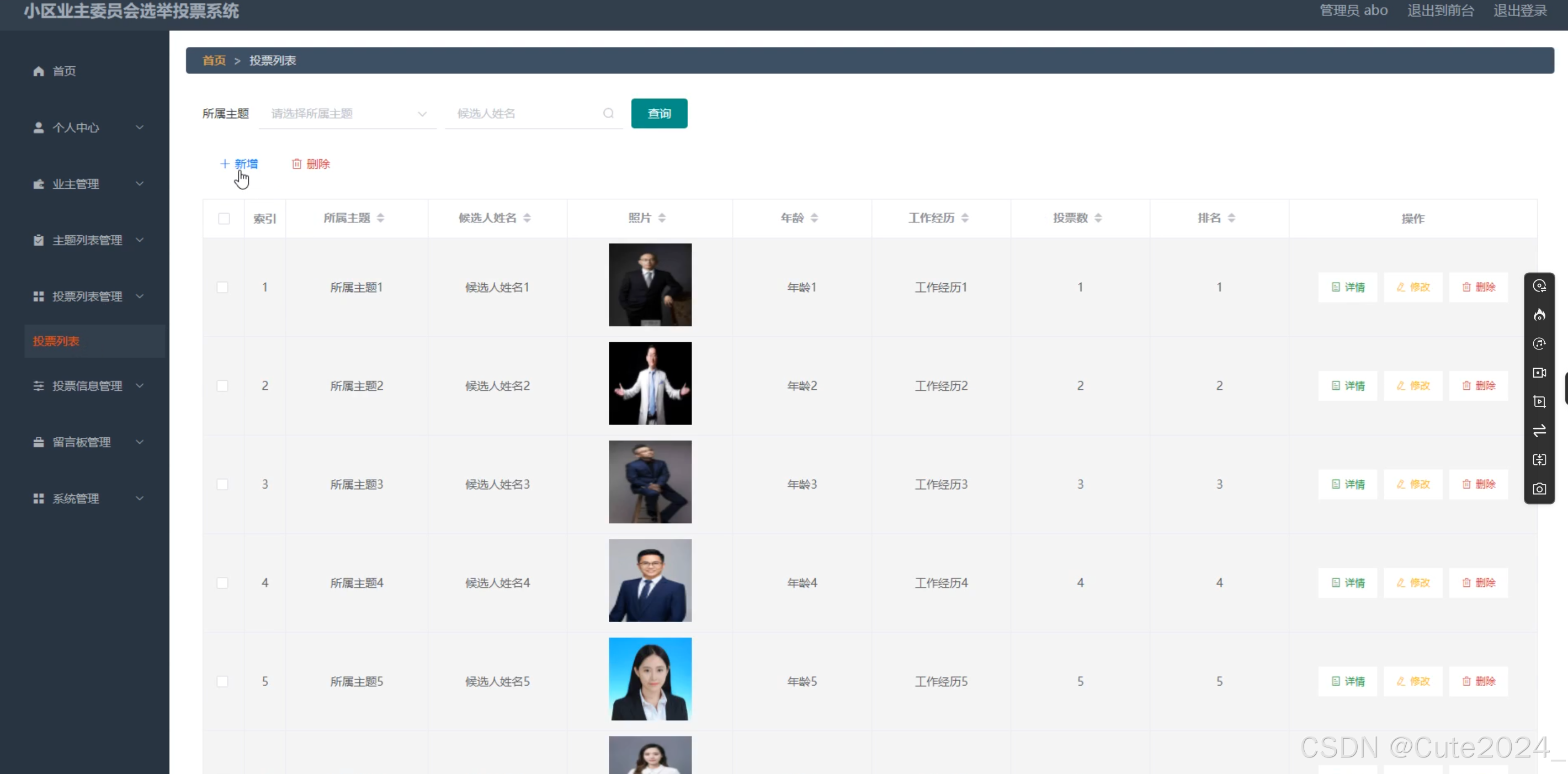This screenshot has height=774, width=1568.
Task: Click 退出到前台 in top bar
Action: [1441, 10]
